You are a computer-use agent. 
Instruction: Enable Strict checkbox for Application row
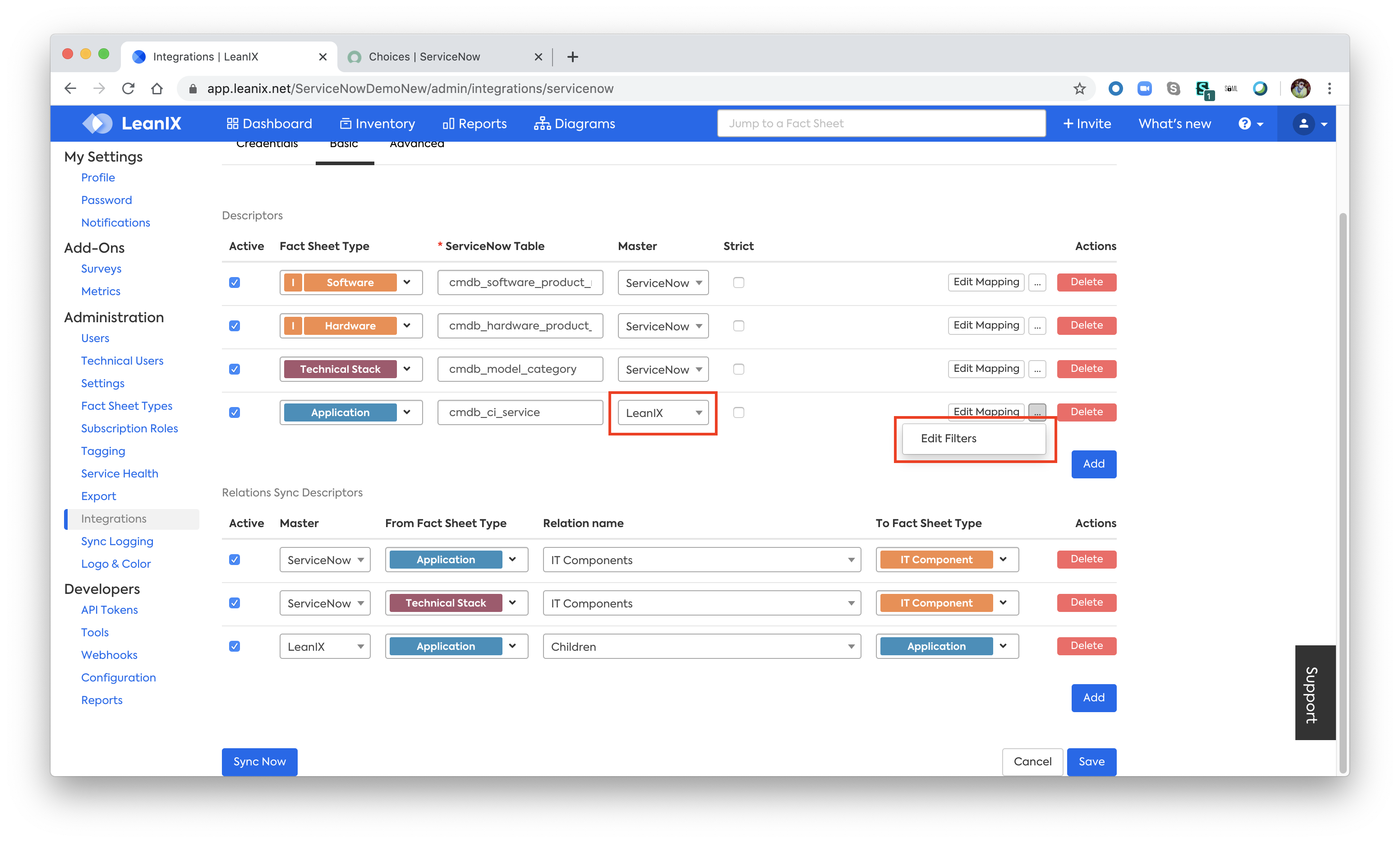pyautogui.click(x=738, y=412)
